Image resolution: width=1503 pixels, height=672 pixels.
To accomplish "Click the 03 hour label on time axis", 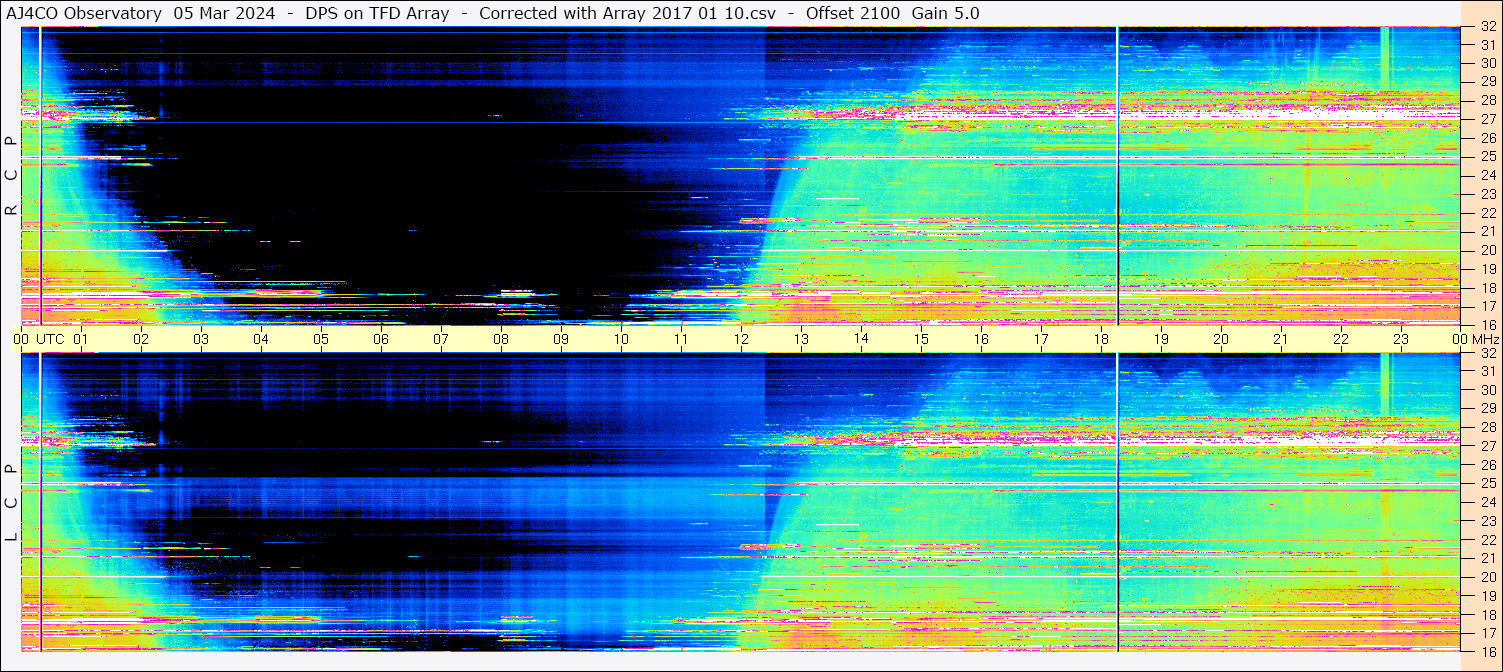I will coord(201,339).
